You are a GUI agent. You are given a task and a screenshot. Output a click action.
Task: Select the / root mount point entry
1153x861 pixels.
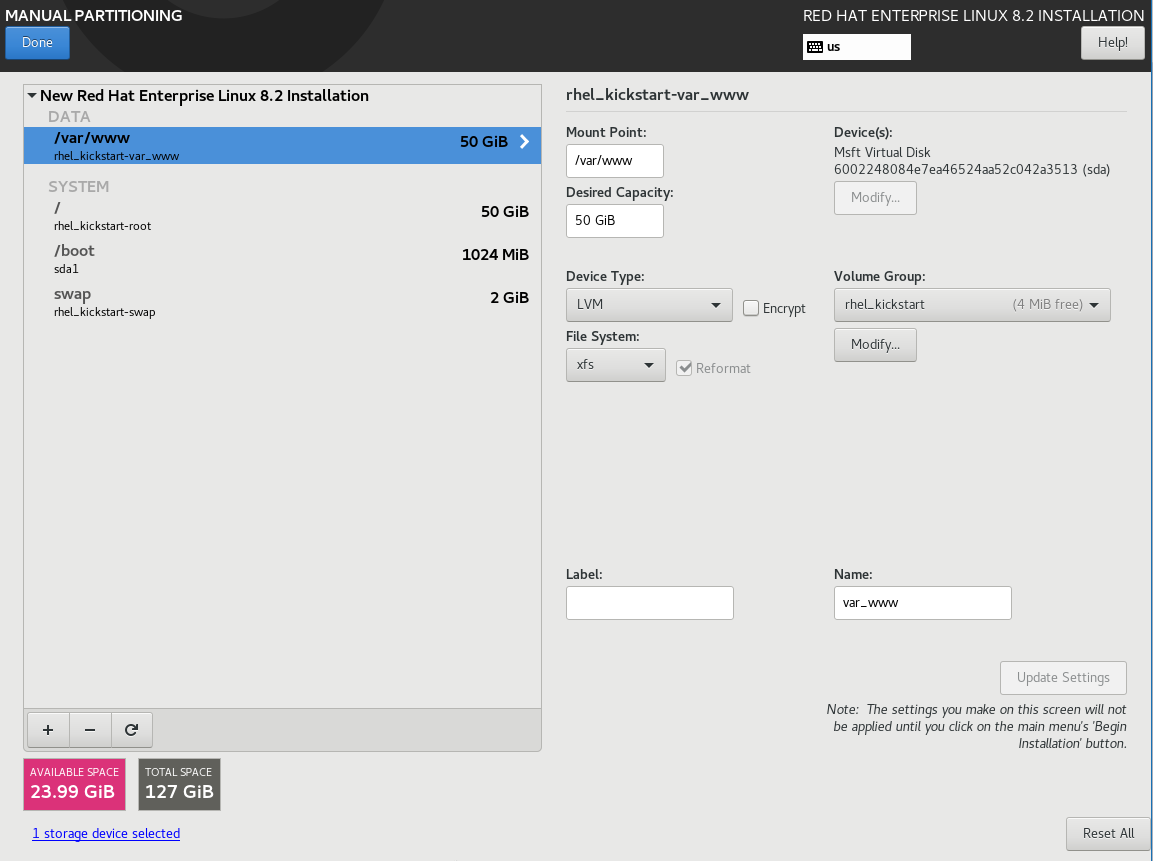pyautogui.click(x=282, y=215)
